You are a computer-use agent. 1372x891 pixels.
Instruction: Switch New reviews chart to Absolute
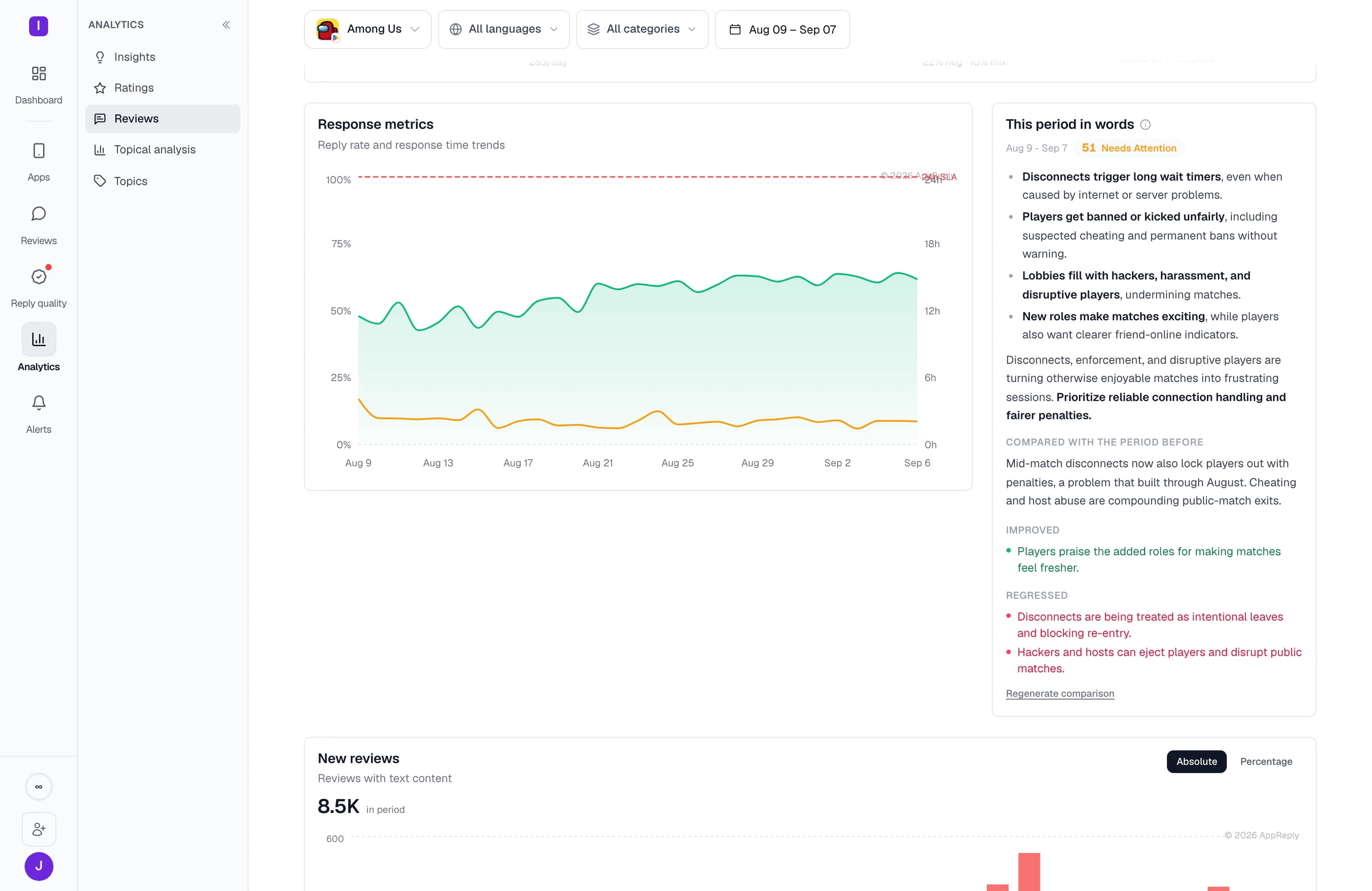click(1196, 761)
